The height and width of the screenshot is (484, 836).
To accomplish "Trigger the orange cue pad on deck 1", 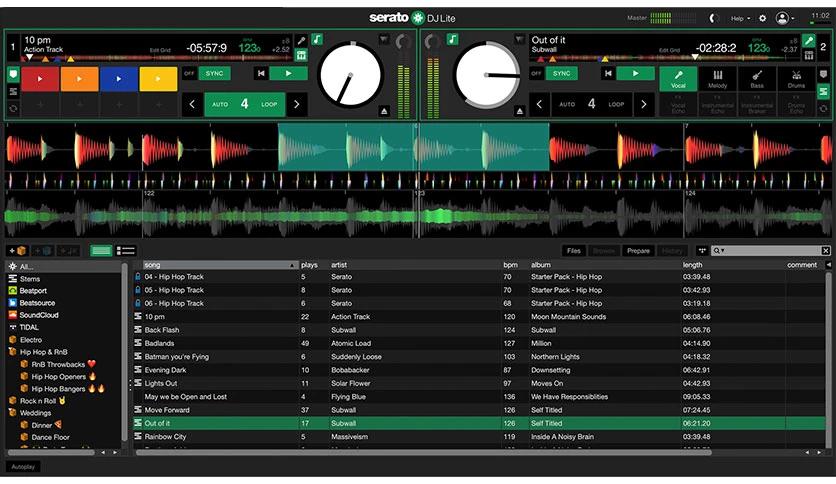I will [x=79, y=79].
